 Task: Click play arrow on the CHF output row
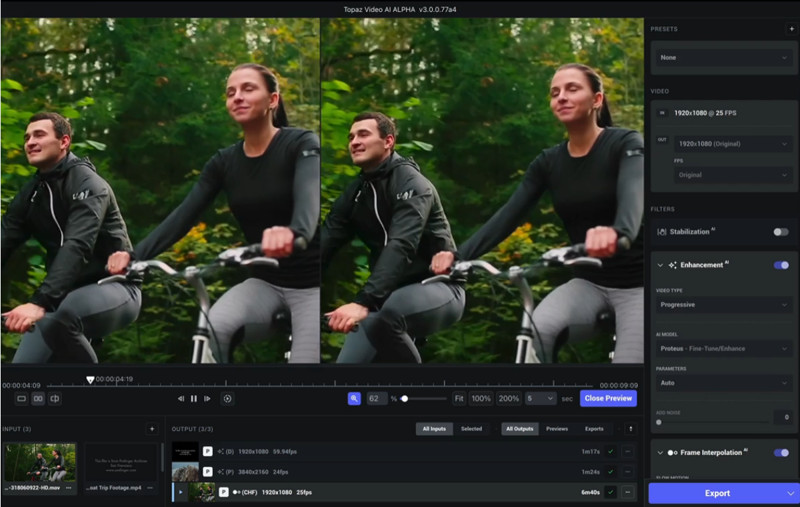pyautogui.click(x=181, y=492)
